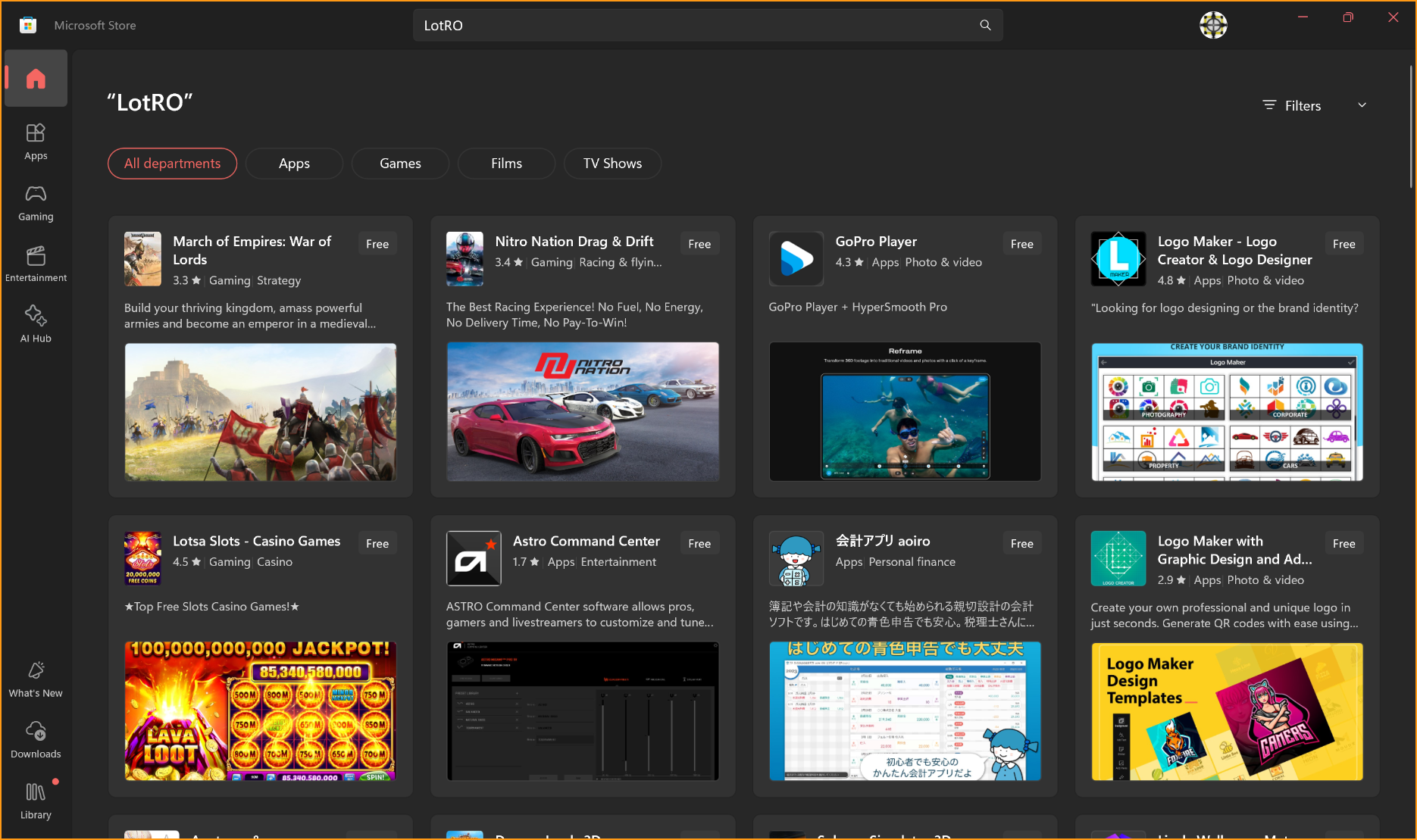Click Free button on GoPro Player
Image resolution: width=1417 pixels, height=840 pixels.
point(1021,244)
